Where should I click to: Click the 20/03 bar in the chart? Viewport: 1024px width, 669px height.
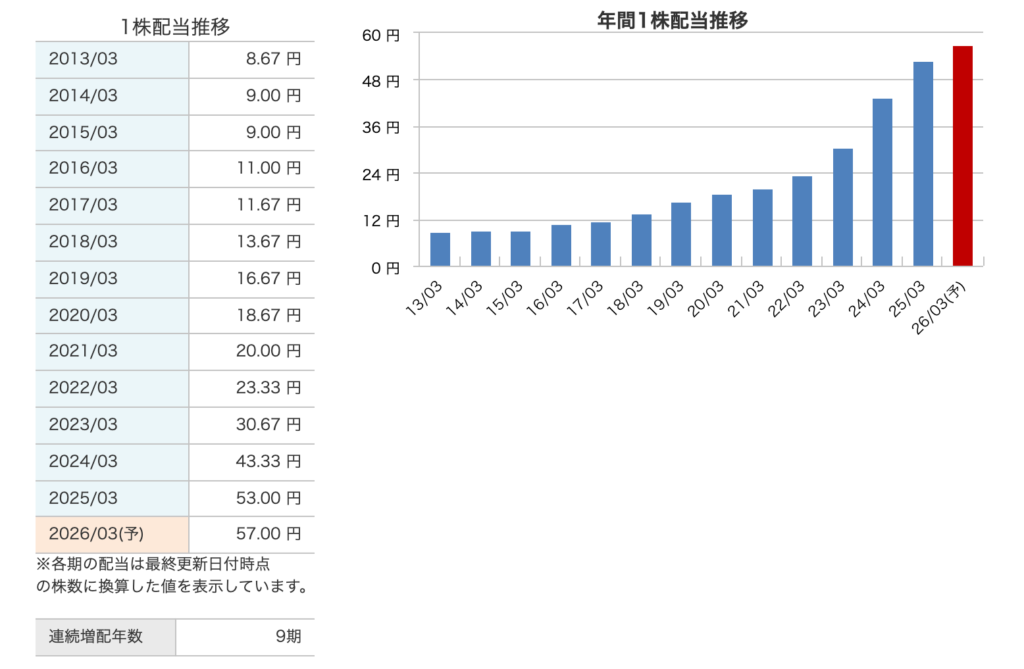coord(721,230)
